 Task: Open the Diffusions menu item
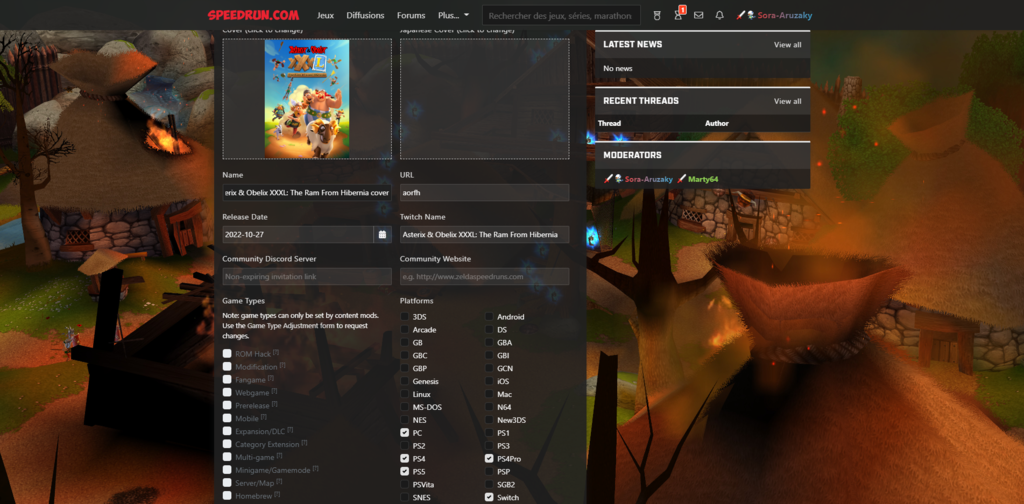(366, 15)
